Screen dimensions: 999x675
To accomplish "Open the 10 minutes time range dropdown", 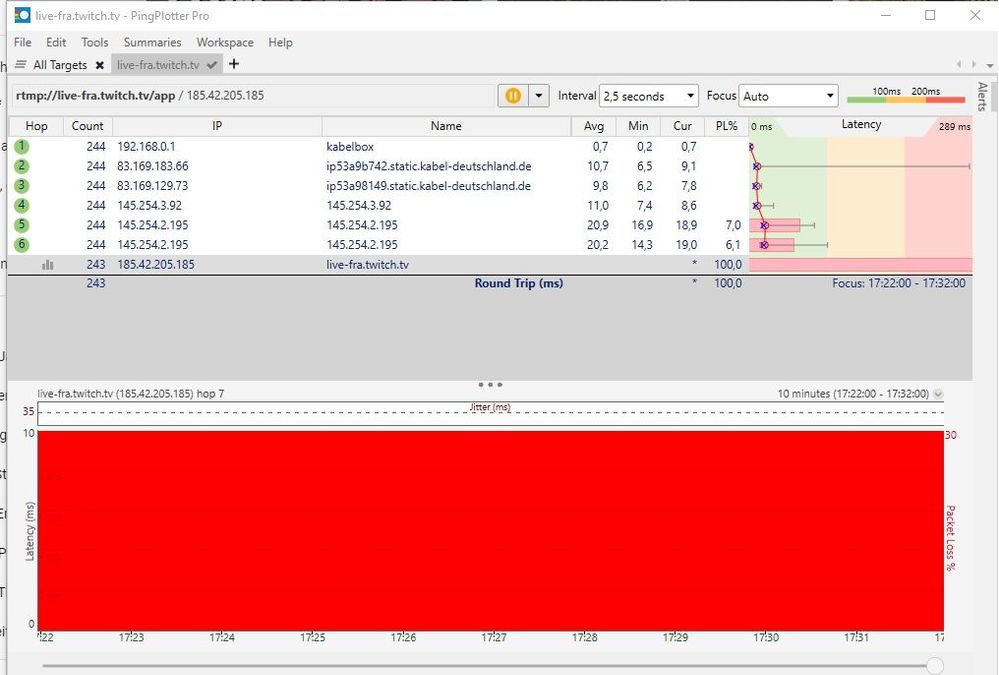I will (x=938, y=394).
